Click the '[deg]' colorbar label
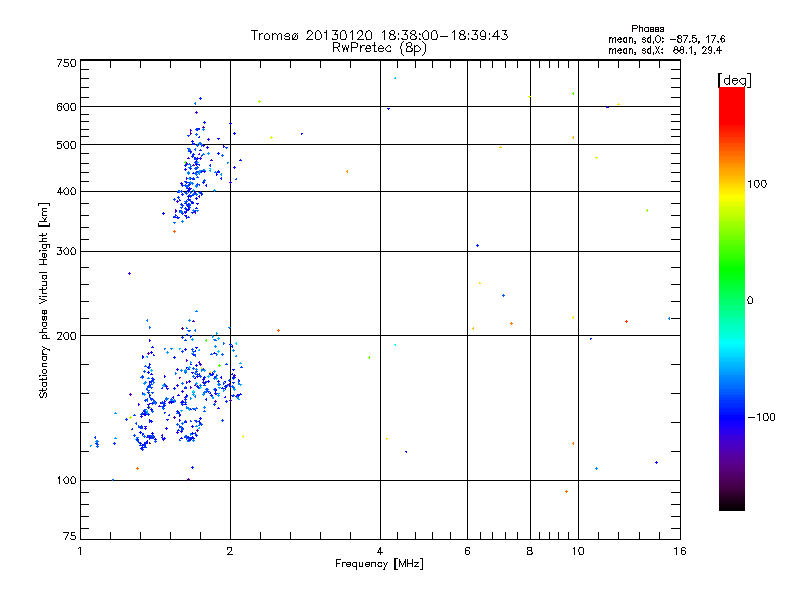 734,80
